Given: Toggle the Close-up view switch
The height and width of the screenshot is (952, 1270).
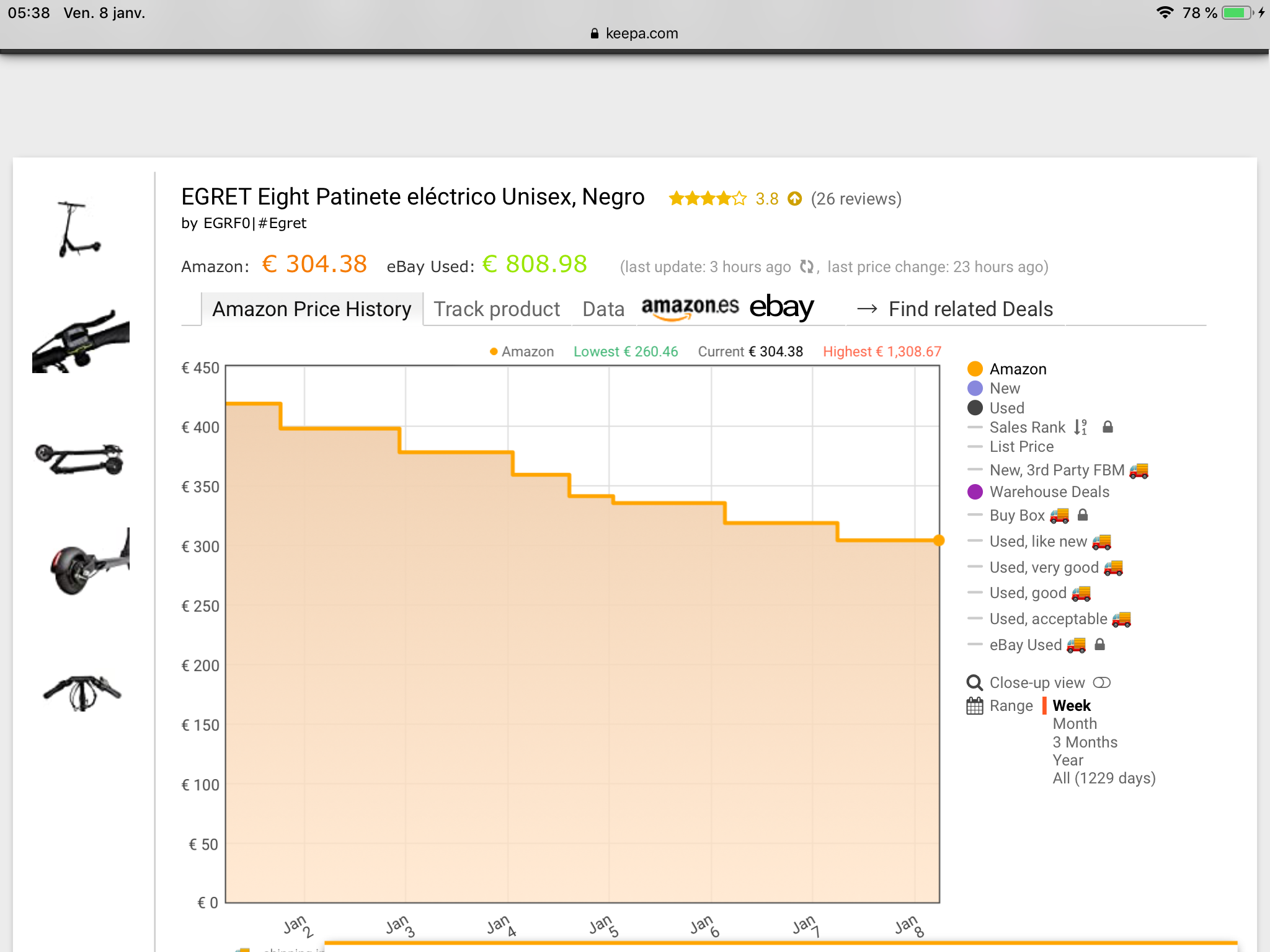Looking at the screenshot, I should click(x=1101, y=682).
